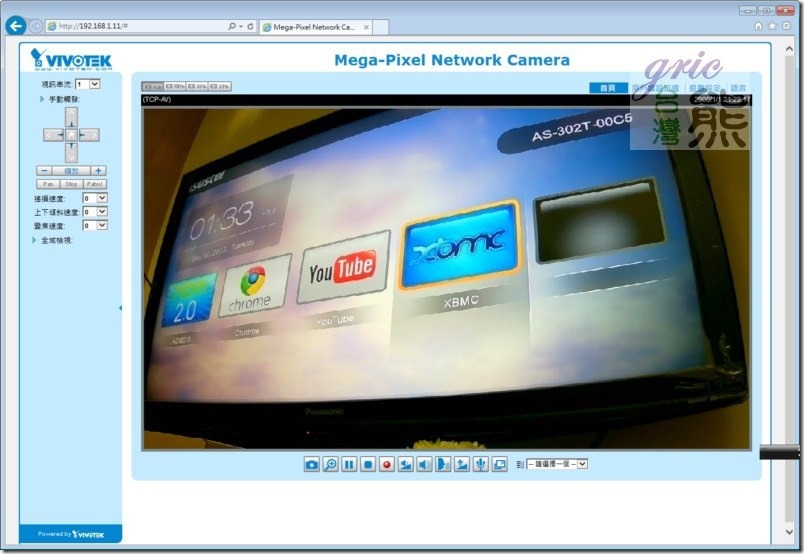This screenshot has height=554, width=804.
Task: Click the volume speaker icon
Action: [424, 464]
